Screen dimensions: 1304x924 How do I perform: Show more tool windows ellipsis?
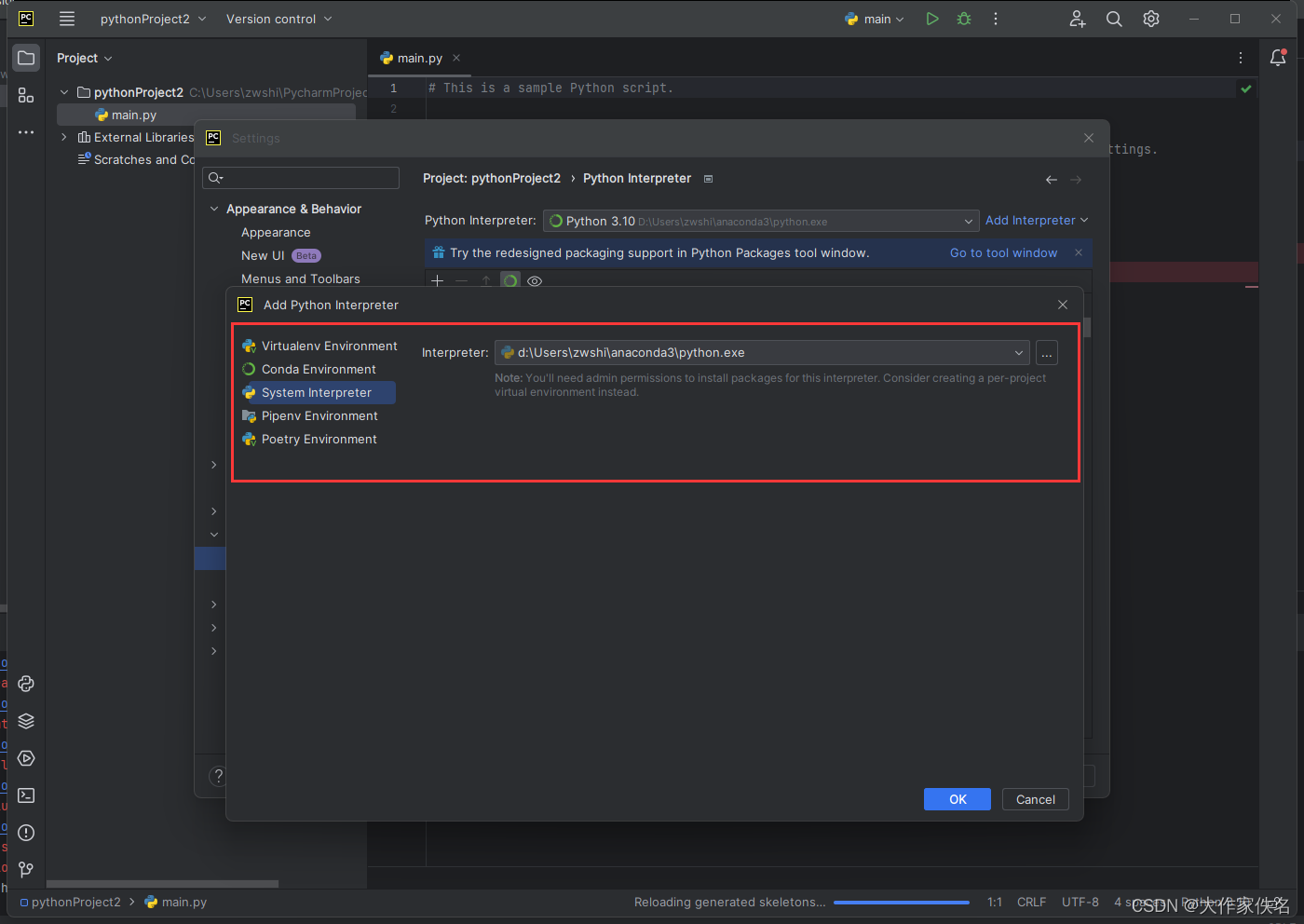pyautogui.click(x=26, y=132)
